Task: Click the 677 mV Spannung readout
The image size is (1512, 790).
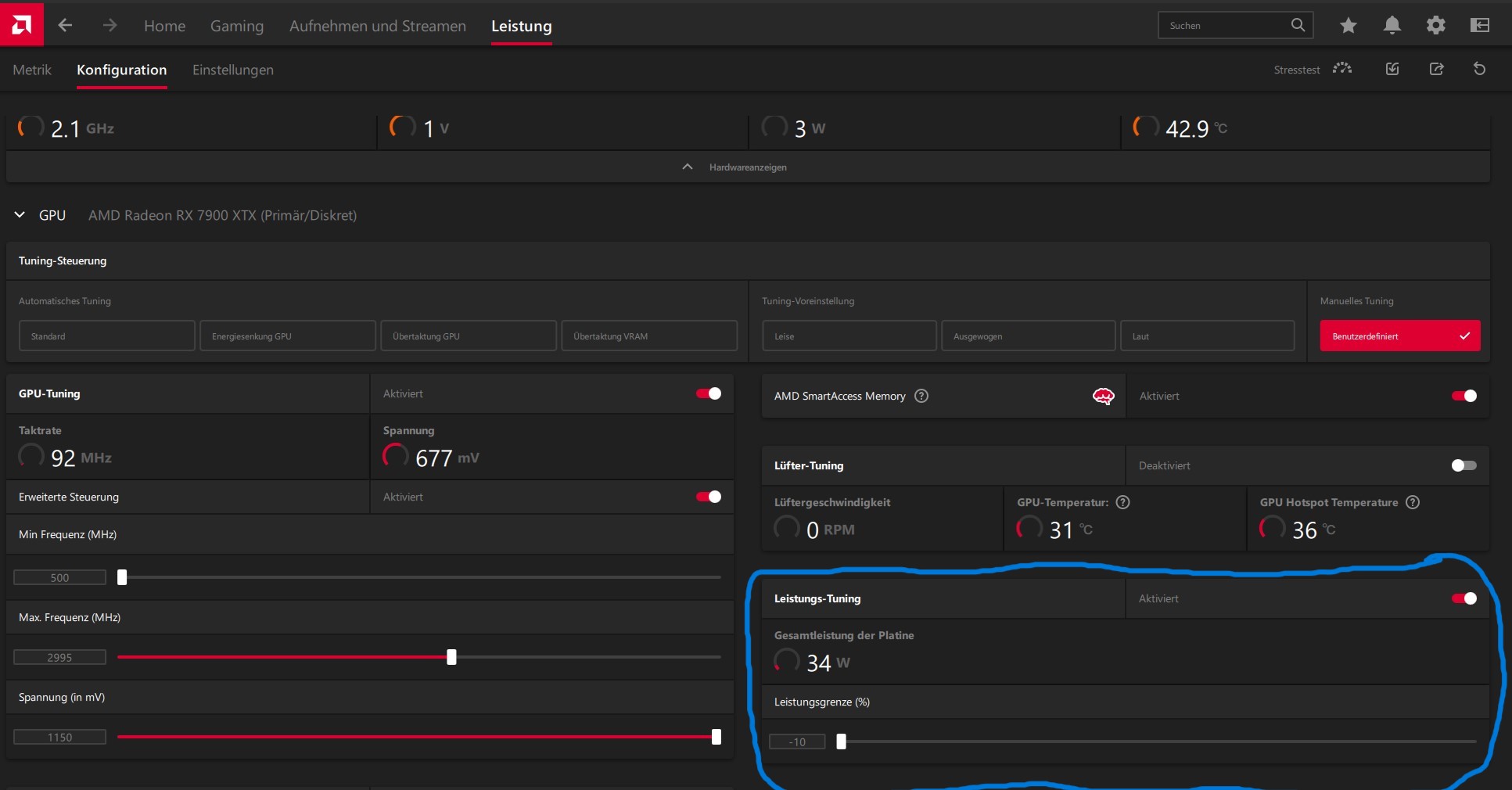Action: [447, 458]
